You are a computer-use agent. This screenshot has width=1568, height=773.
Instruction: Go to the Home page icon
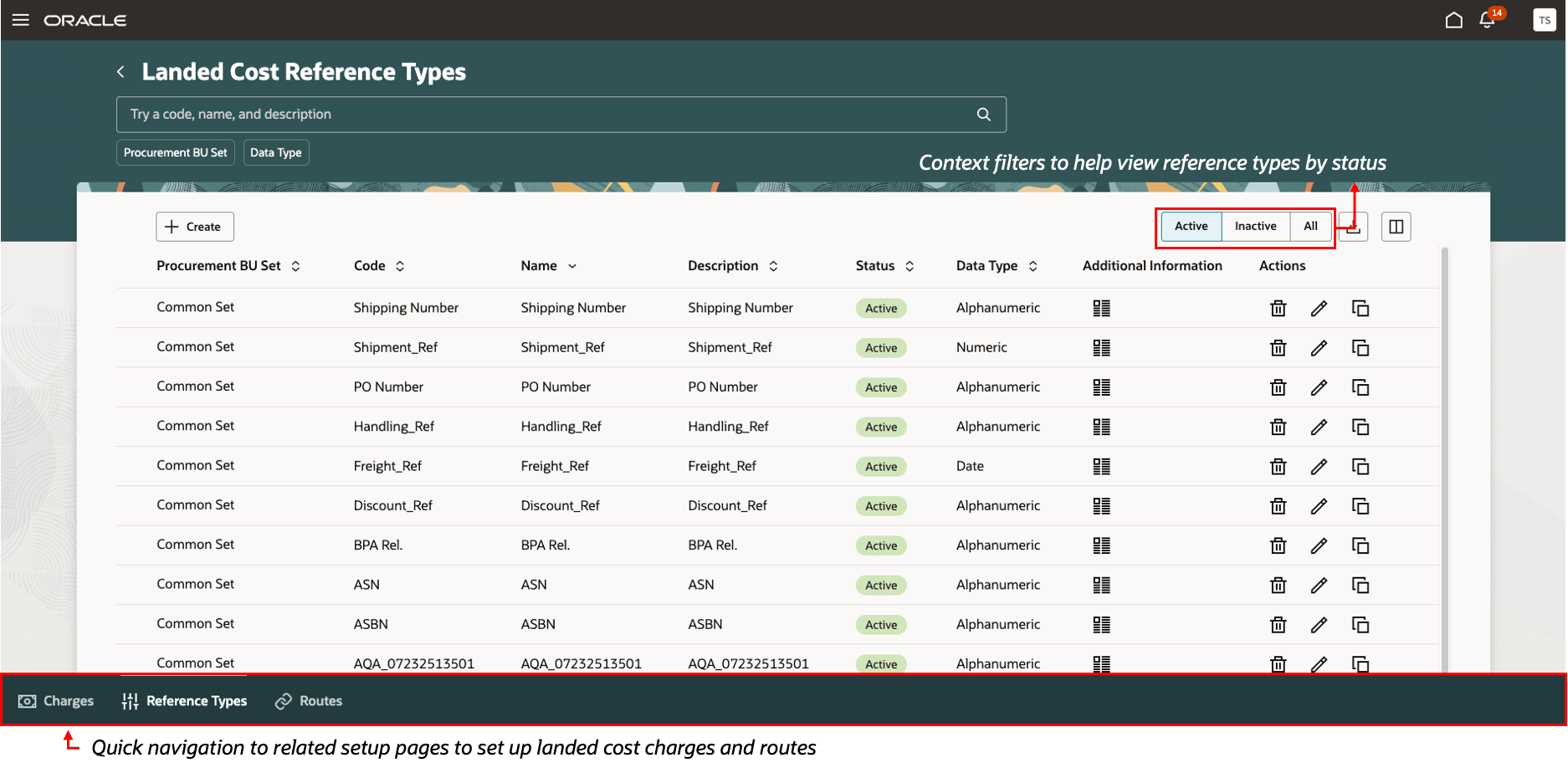coord(1454,20)
